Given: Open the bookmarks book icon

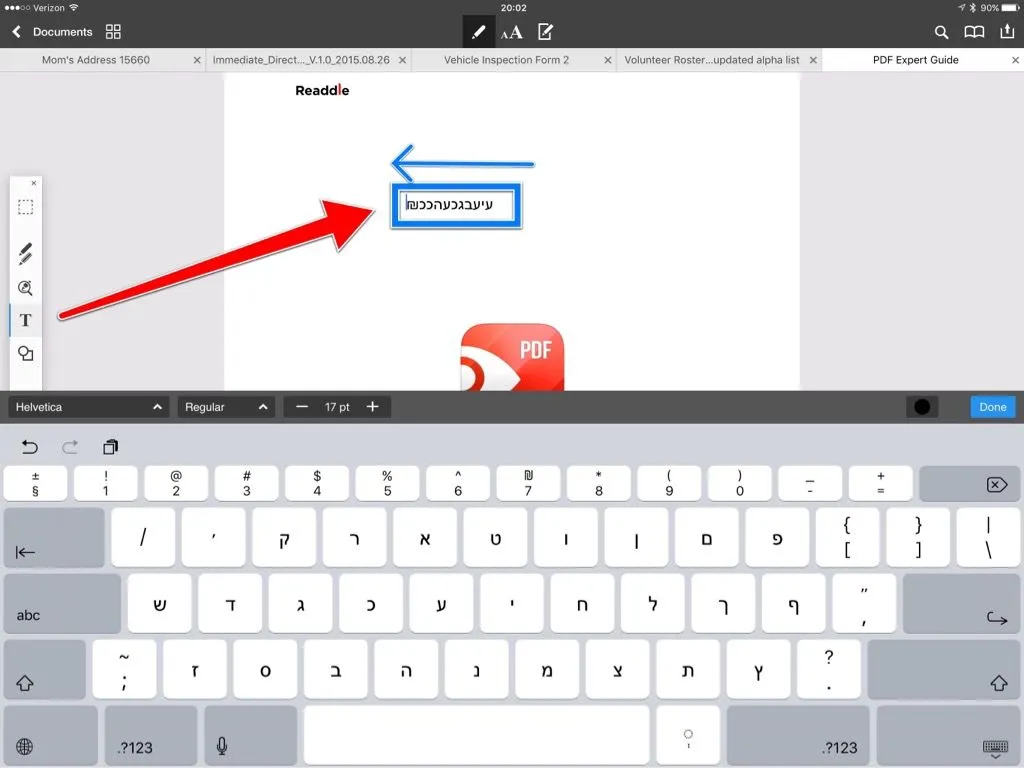Looking at the screenshot, I should pos(973,32).
